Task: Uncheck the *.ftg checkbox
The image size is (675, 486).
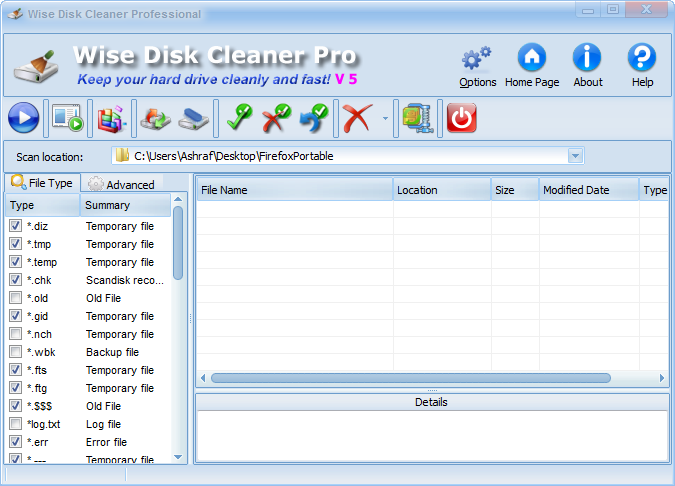Action: click(15, 387)
